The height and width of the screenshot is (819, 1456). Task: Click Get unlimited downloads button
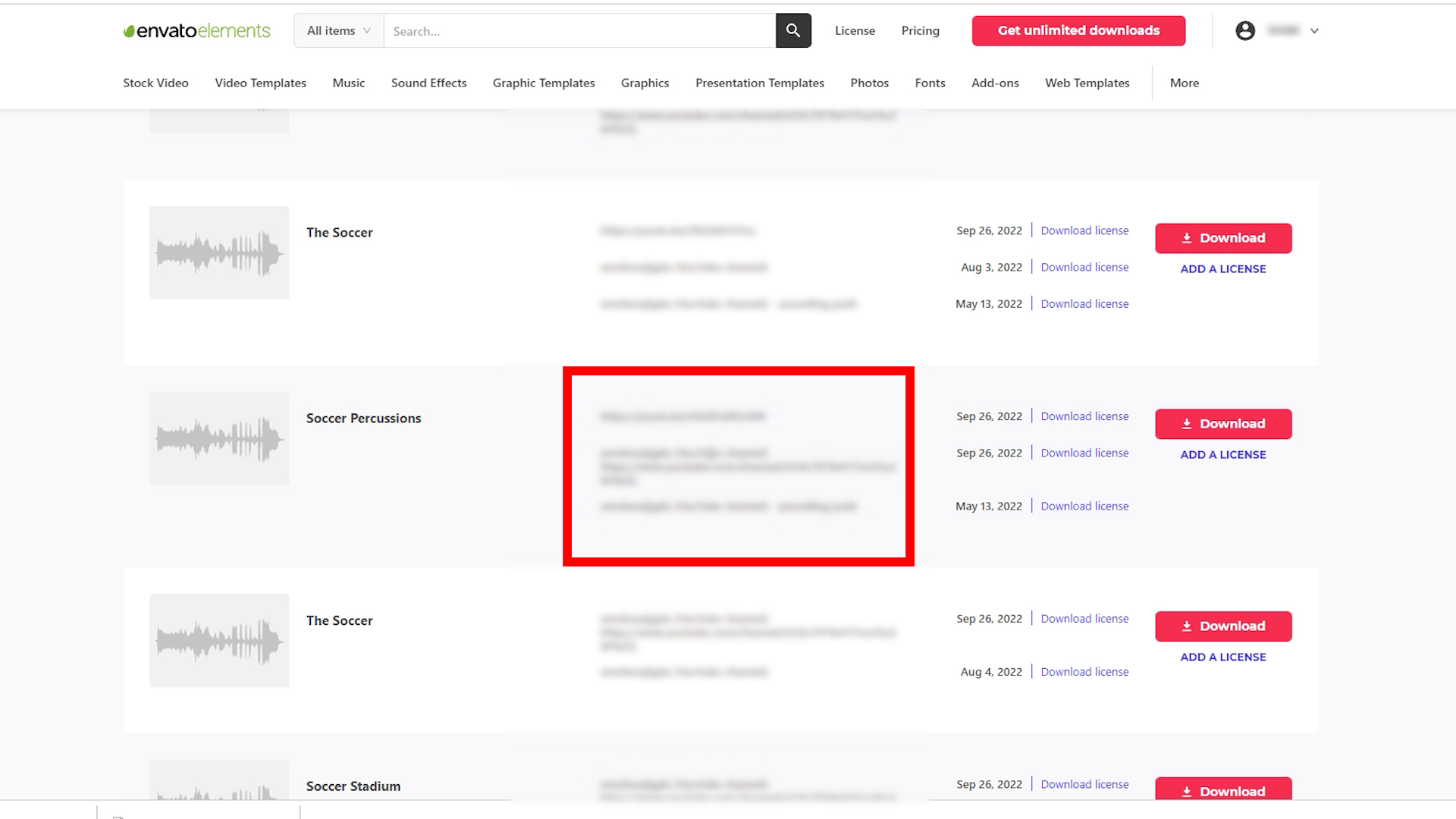click(x=1078, y=30)
